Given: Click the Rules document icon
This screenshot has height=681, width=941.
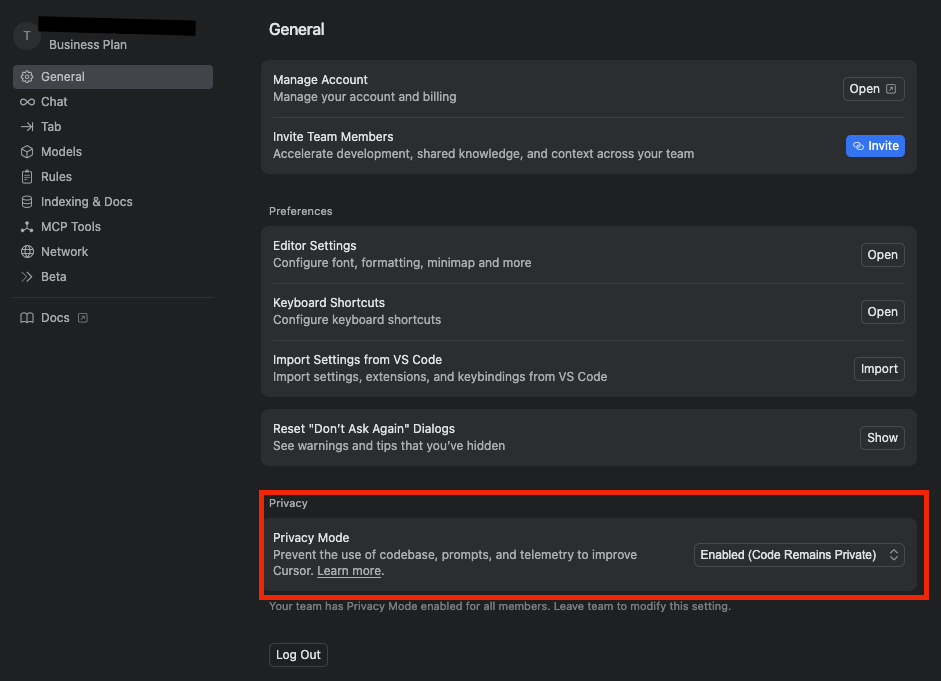Looking at the screenshot, I should tap(27, 177).
